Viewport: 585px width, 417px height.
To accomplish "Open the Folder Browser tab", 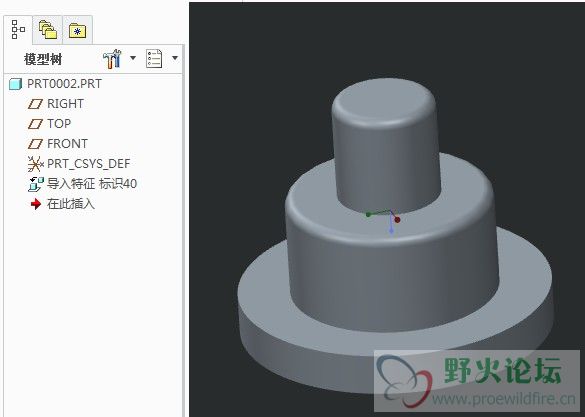I will point(48,30).
